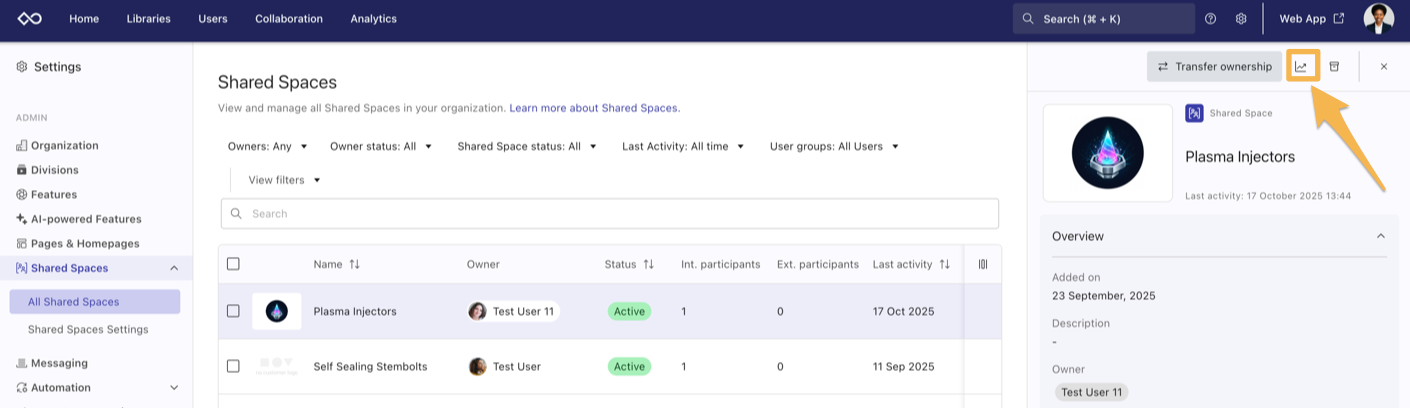The height and width of the screenshot is (408, 1410).
Task: Open the help question mark icon
Action: pyautogui.click(x=1210, y=19)
